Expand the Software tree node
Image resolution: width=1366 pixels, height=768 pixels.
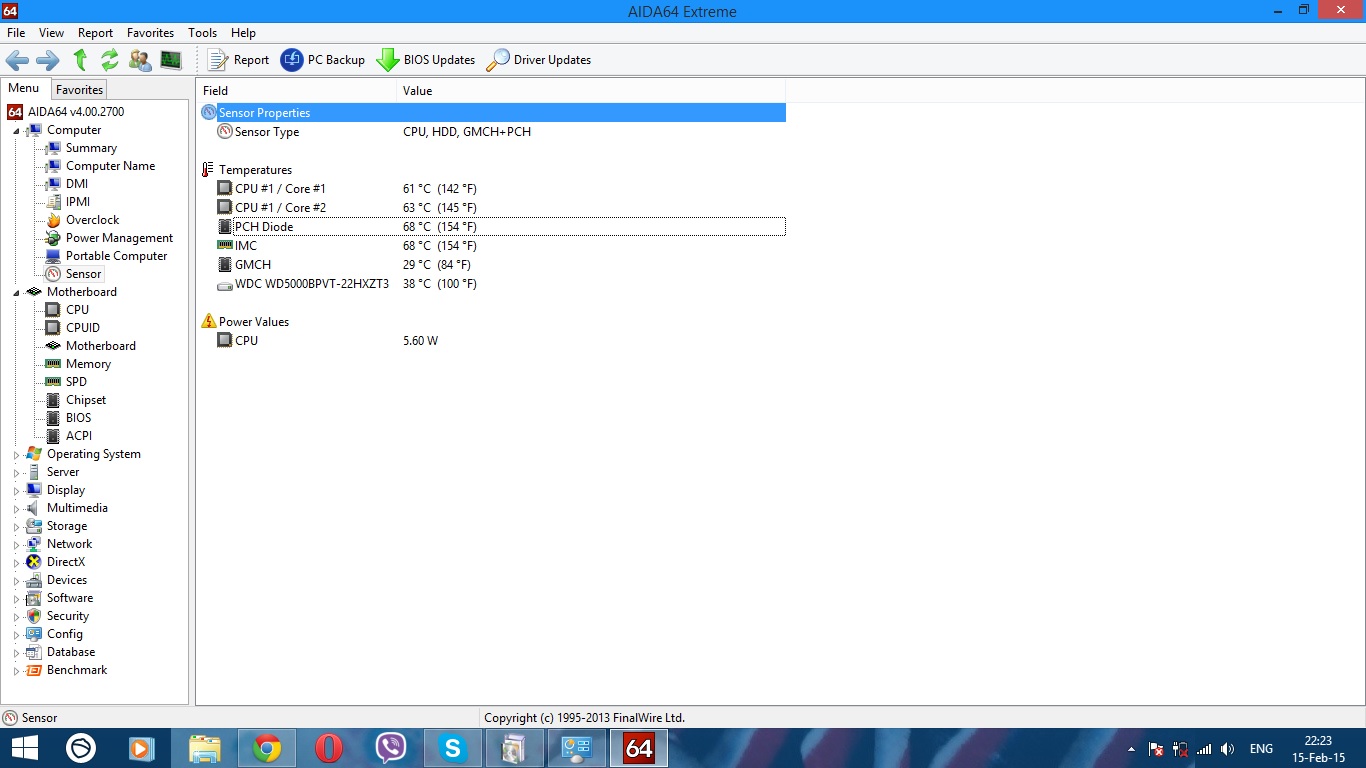(x=16, y=599)
